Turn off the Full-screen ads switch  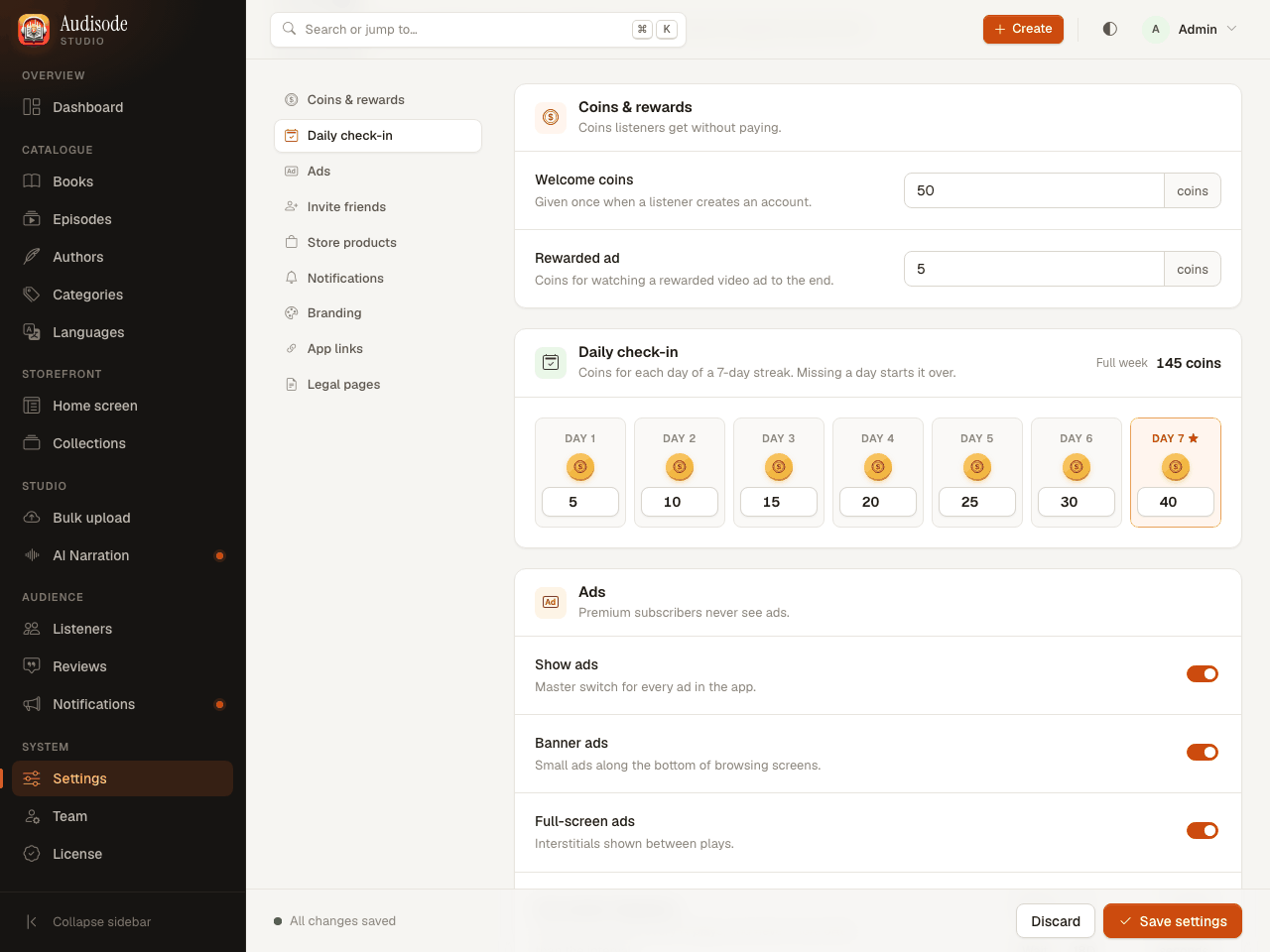(x=1203, y=831)
